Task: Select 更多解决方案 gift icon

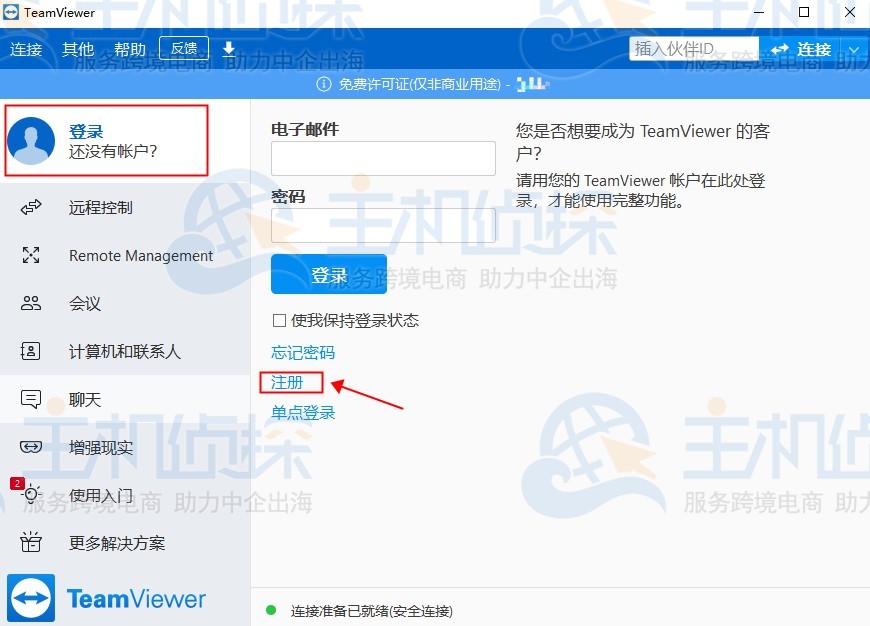Action: (30, 543)
